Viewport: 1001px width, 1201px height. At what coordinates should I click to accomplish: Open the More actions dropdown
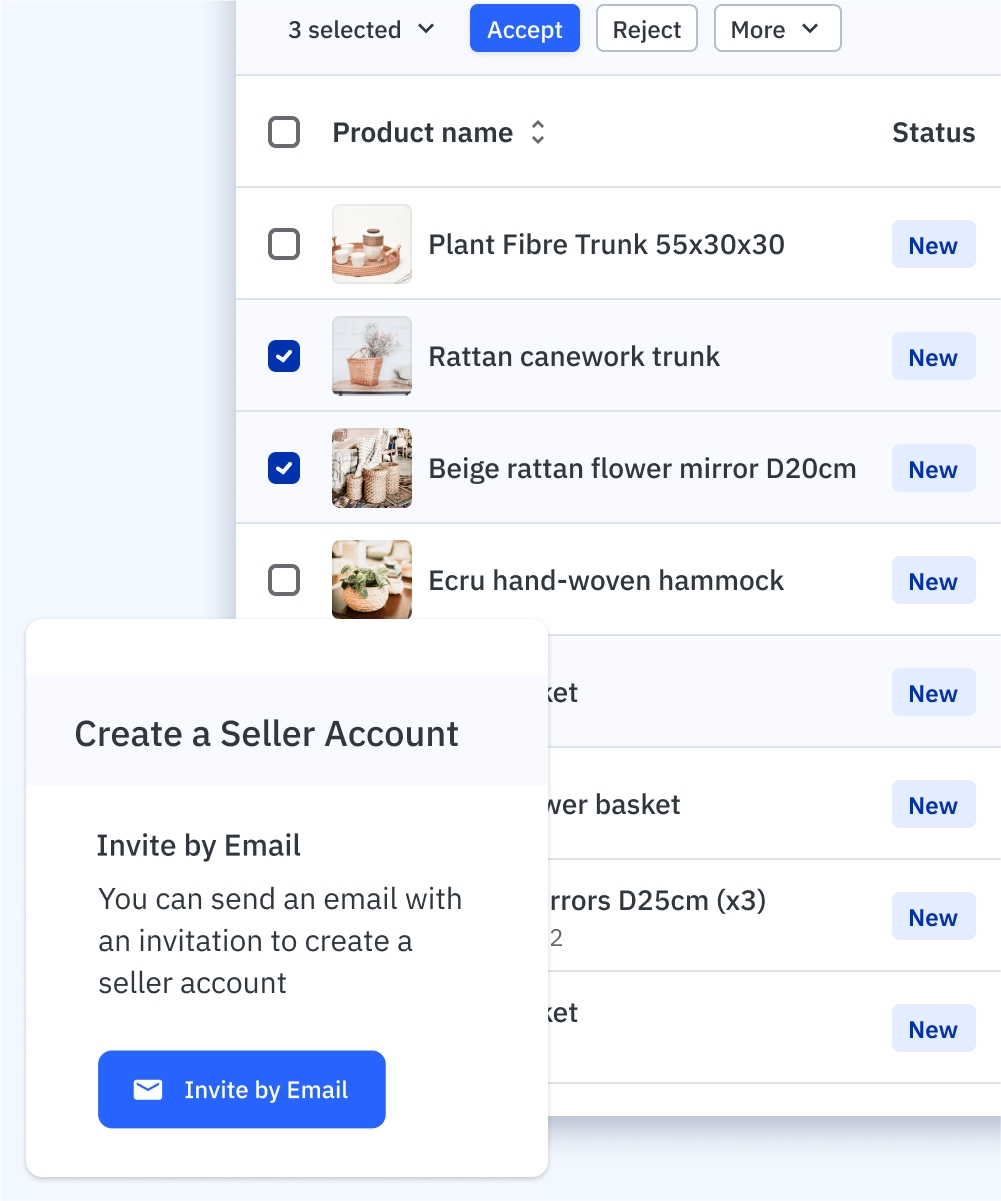point(777,30)
